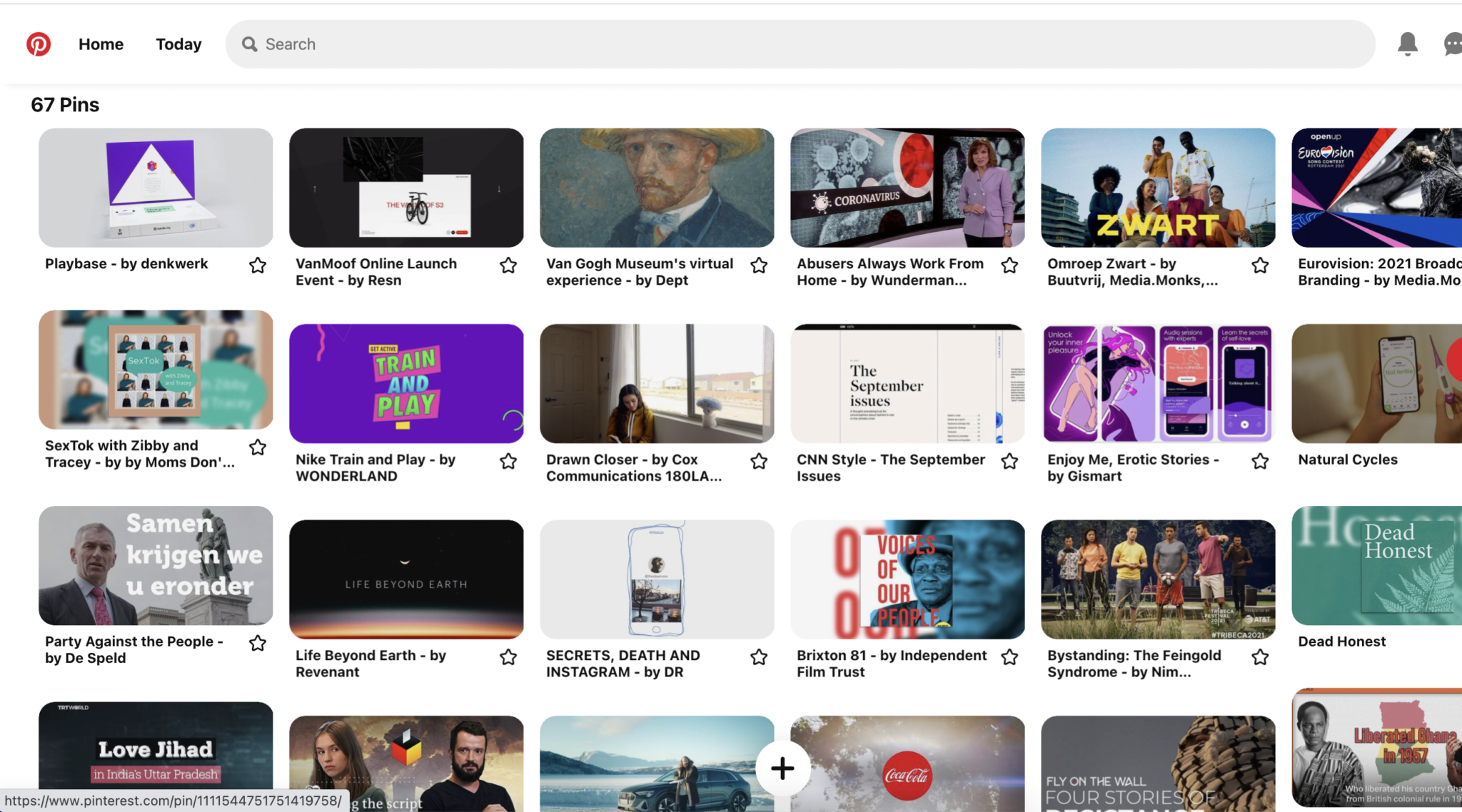Click the notifications bell icon
The width and height of the screenshot is (1462, 812).
click(x=1407, y=43)
